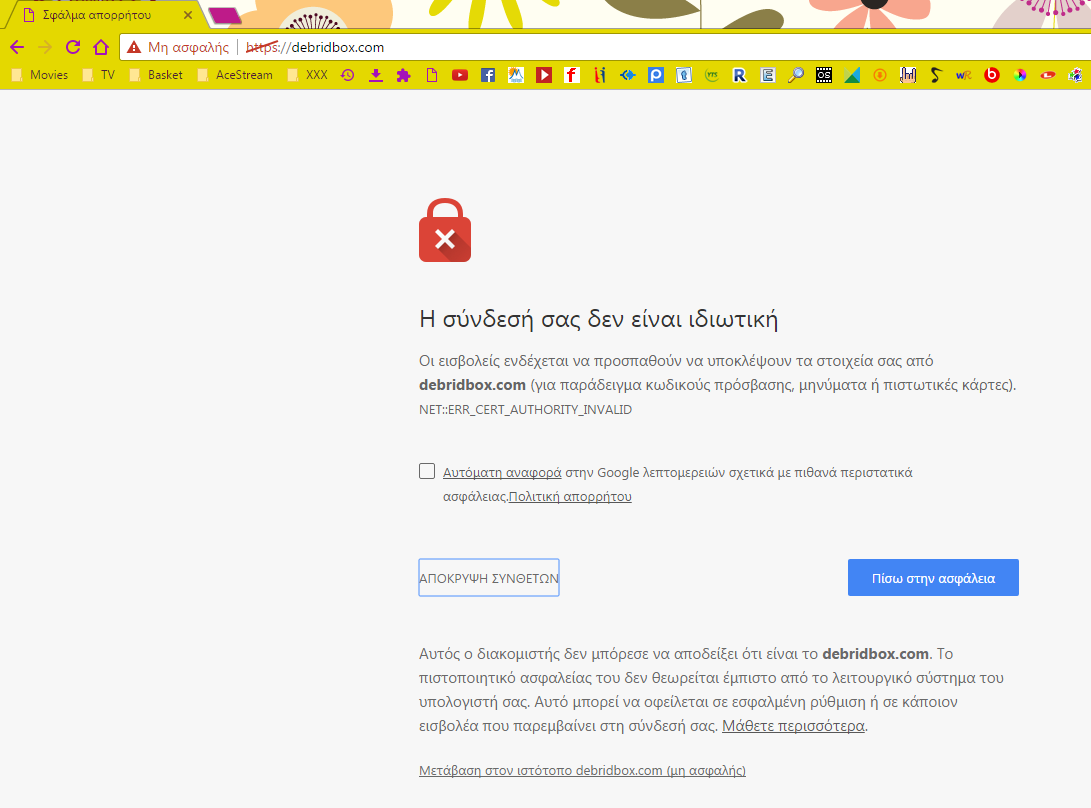Open the Facebook bookmark
This screenshot has height=808, width=1091.
tap(488, 75)
